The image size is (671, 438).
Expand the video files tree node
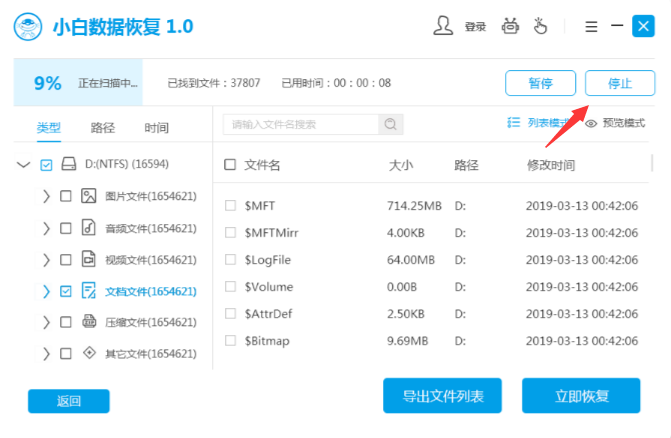pyautogui.click(x=46, y=260)
